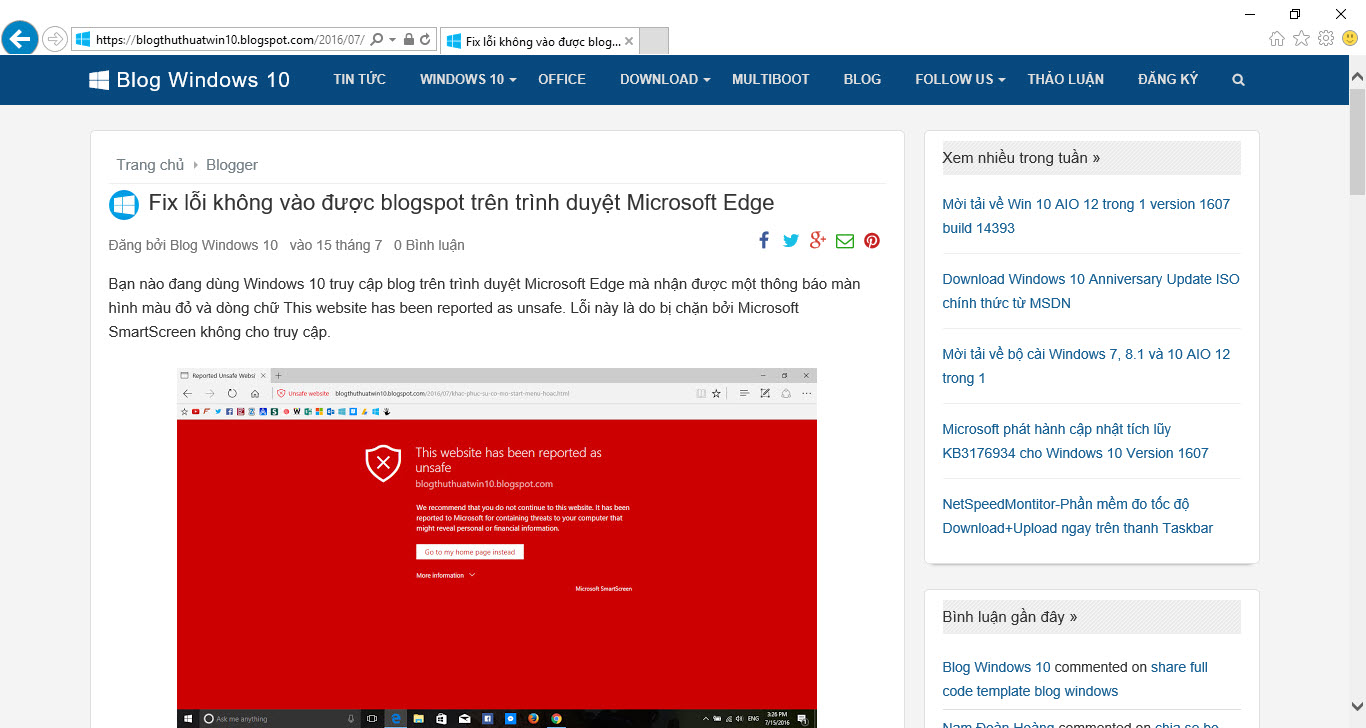Share the post on Google Plus
The height and width of the screenshot is (728, 1366).
(x=818, y=240)
